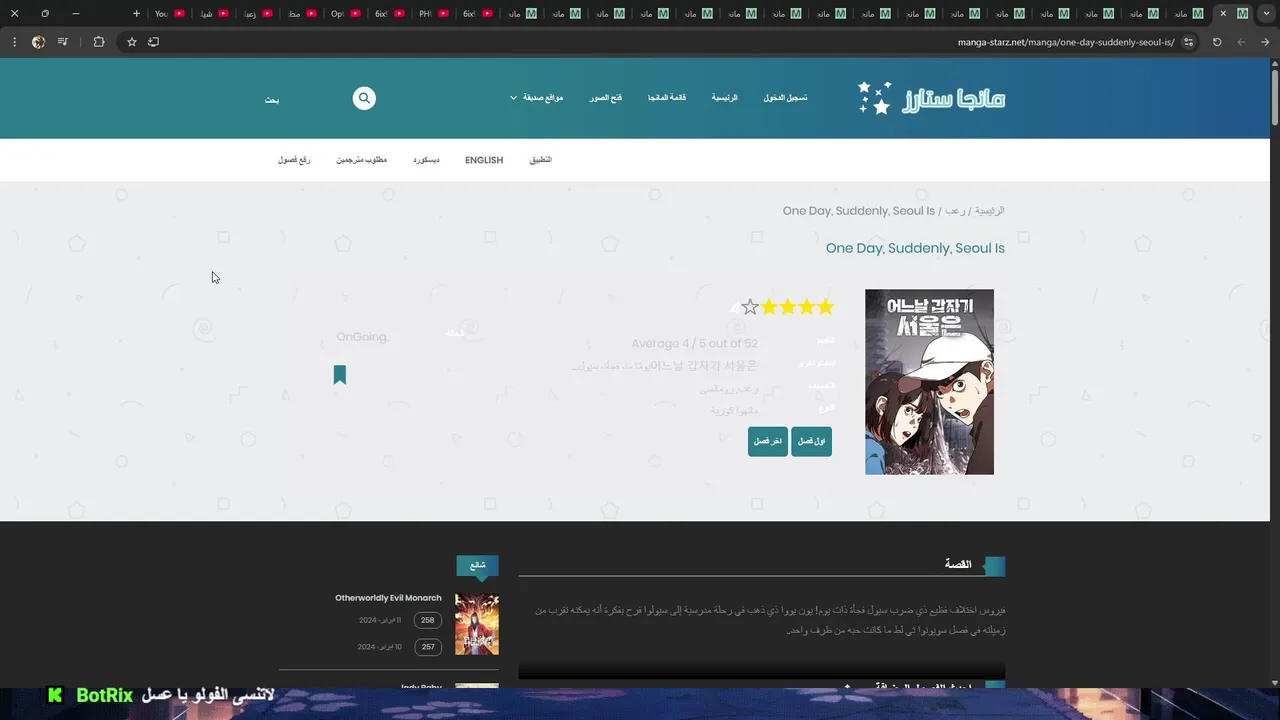Click رعب in the breadcrumb
The image size is (1280, 720).
[x=955, y=211]
